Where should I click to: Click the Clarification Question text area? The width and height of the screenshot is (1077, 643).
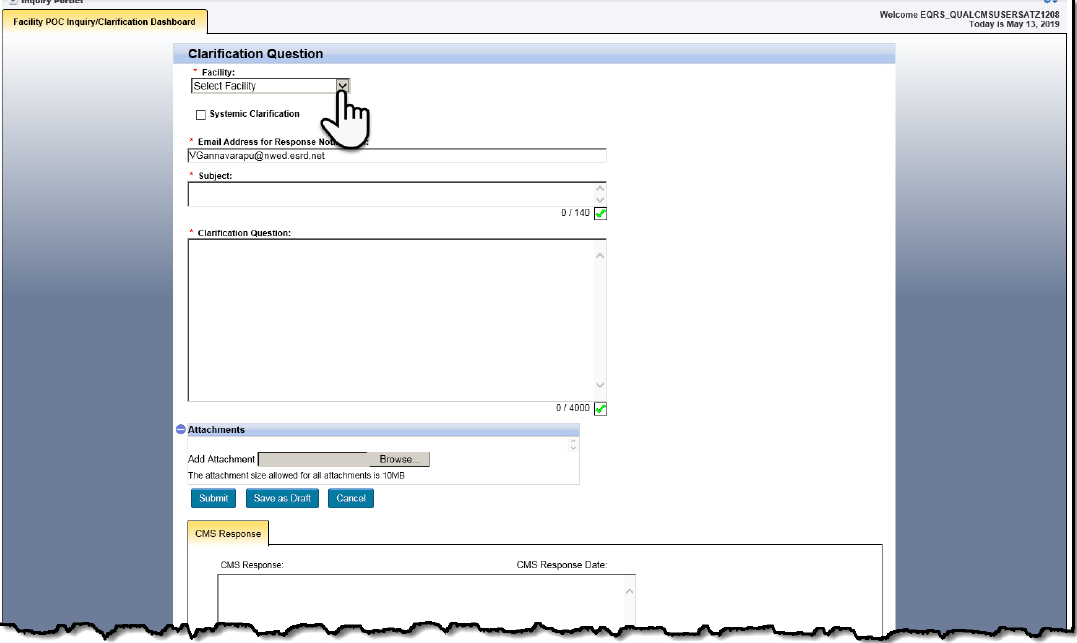click(x=397, y=320)
